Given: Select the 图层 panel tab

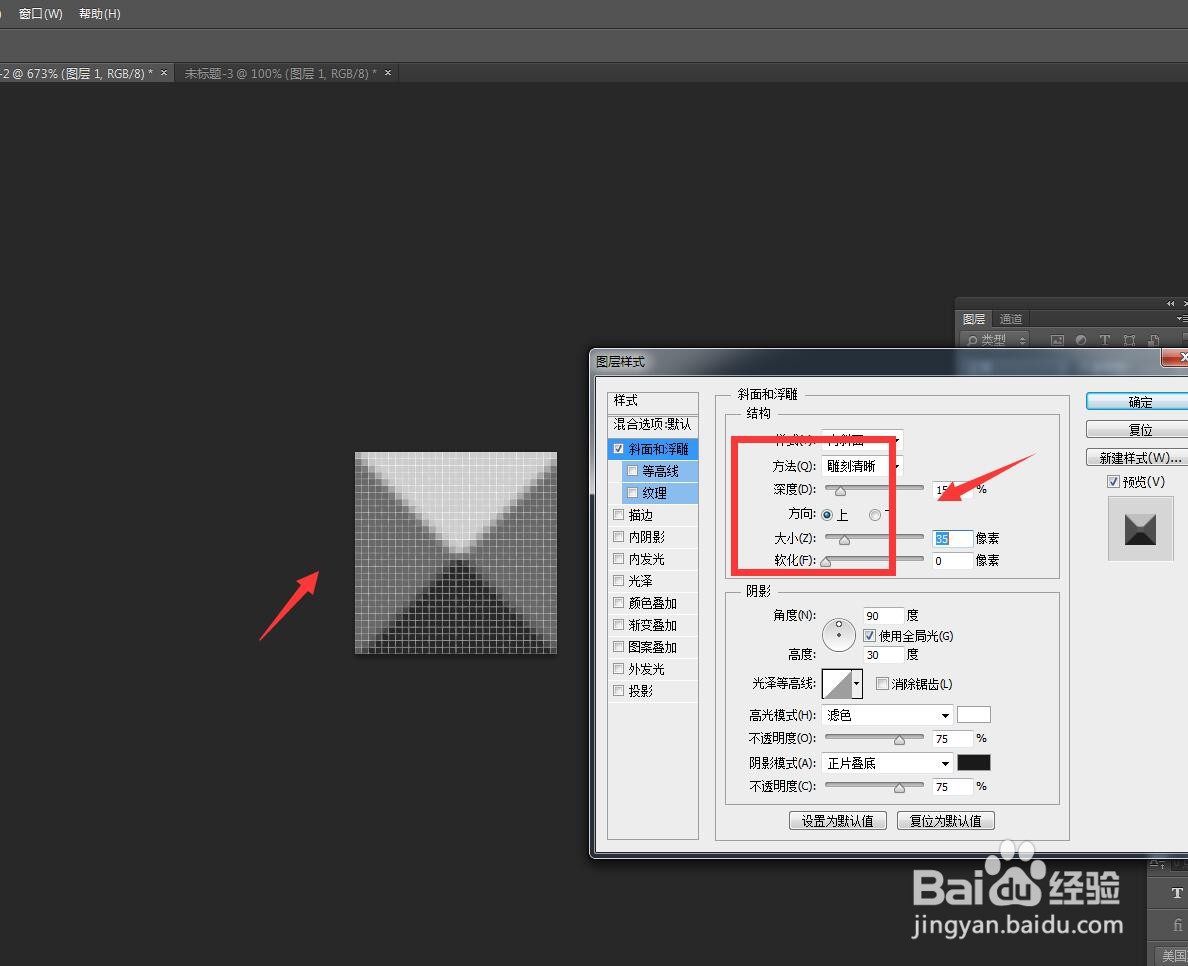Looking at the screenshot, I should [974, 319].
